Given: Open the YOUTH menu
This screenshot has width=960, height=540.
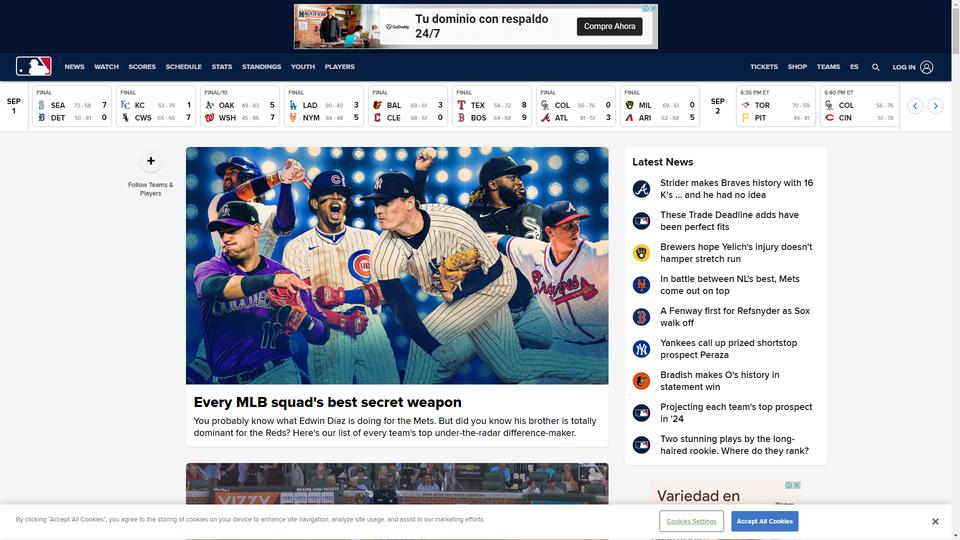Looking at the screenshot, I should tap(302, 67).
